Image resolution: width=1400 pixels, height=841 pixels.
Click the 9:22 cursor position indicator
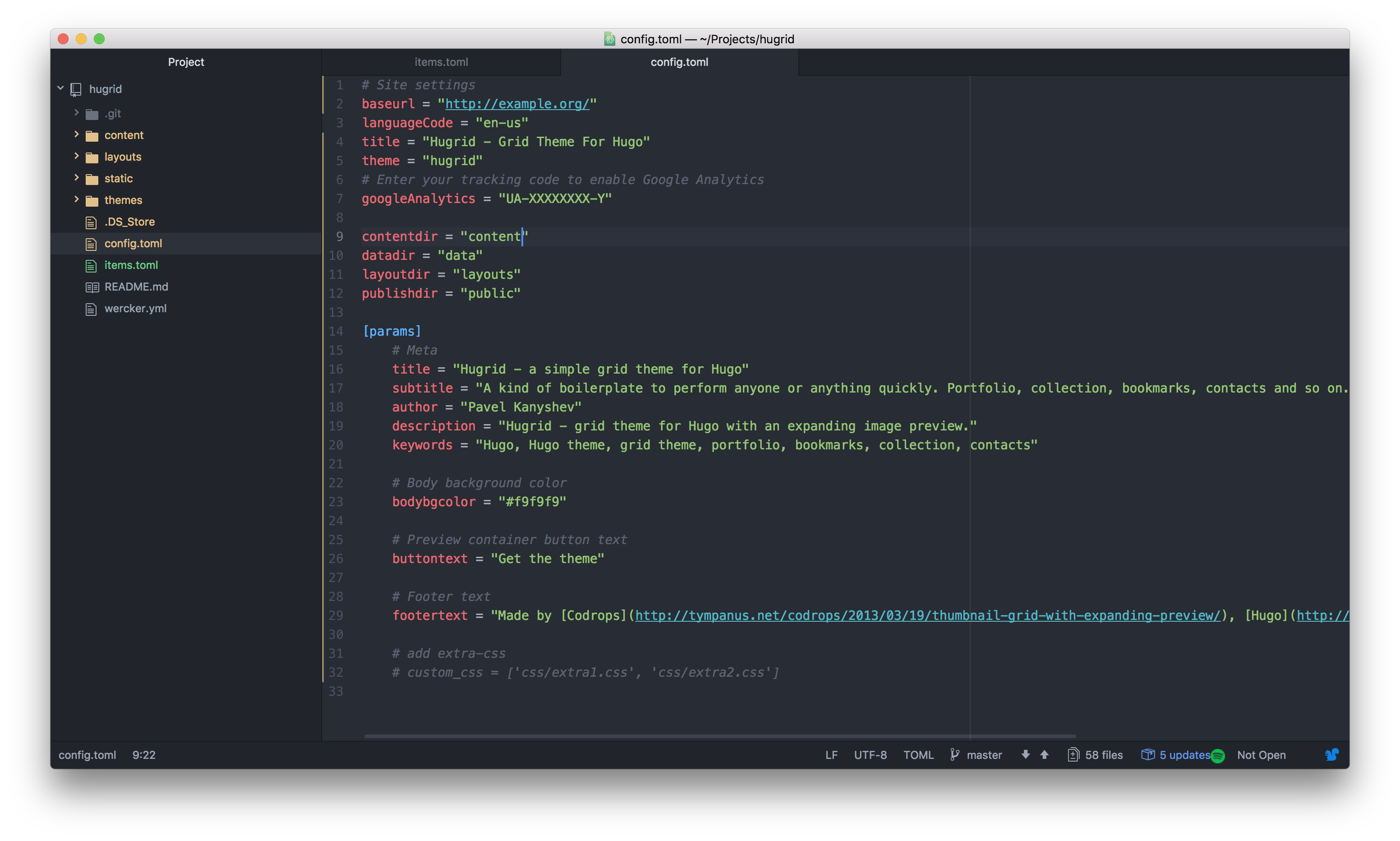click(x=144, y=755)
